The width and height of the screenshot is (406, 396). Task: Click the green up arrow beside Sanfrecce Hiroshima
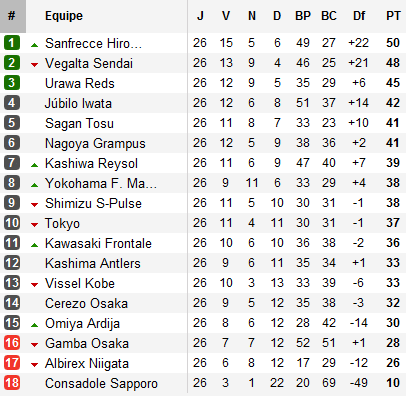coord(34,45)
